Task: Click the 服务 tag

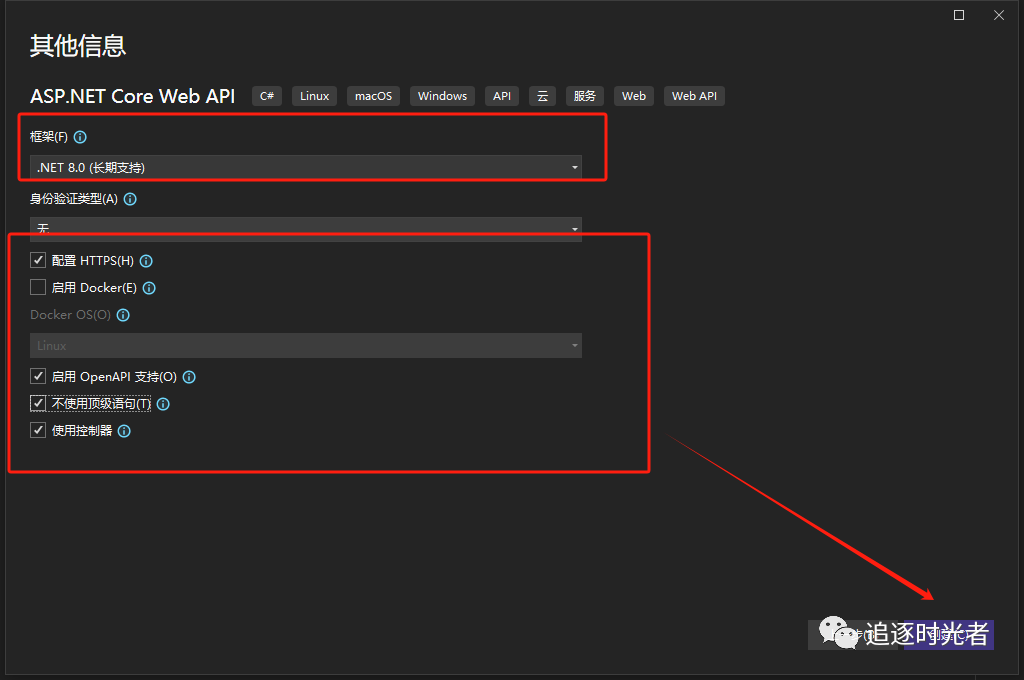Action: pos(584,96)
